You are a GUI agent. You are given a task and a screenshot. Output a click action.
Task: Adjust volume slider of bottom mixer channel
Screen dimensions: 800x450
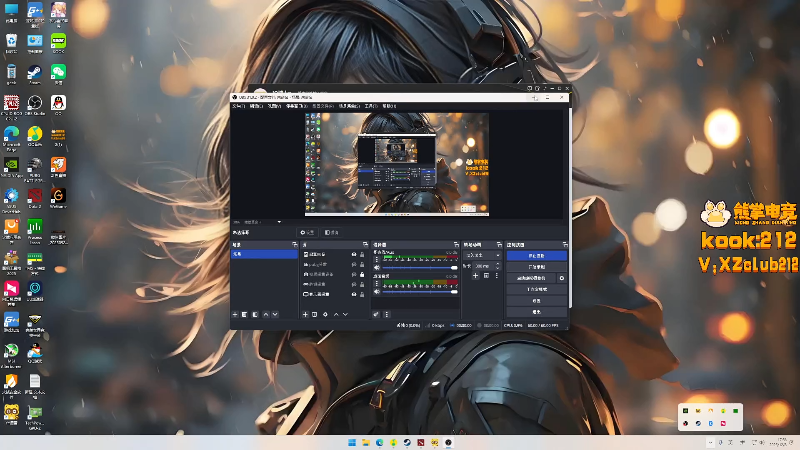pos(420,291)
